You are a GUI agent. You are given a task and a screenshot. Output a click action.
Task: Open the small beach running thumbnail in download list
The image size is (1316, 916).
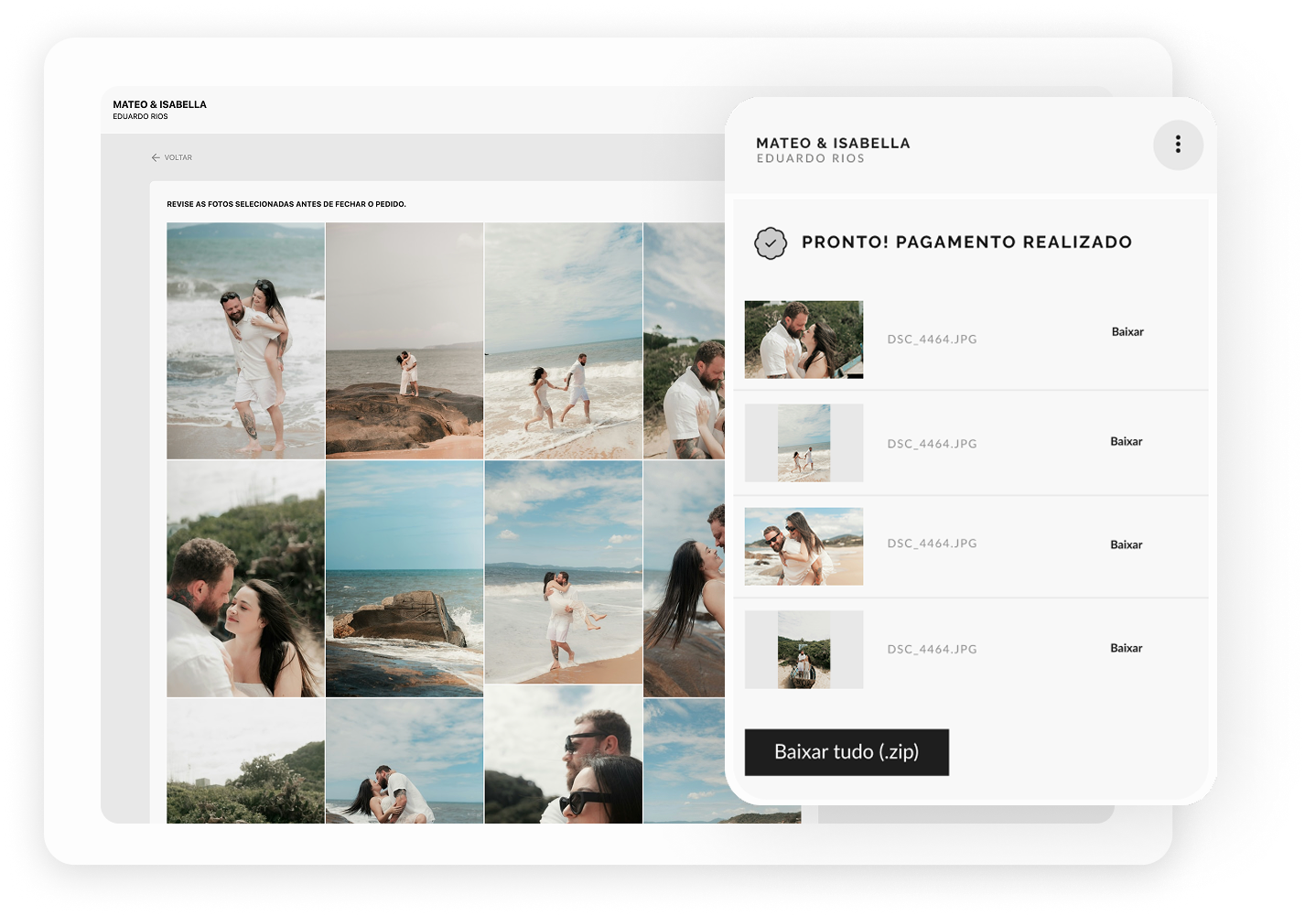(804, 443)
